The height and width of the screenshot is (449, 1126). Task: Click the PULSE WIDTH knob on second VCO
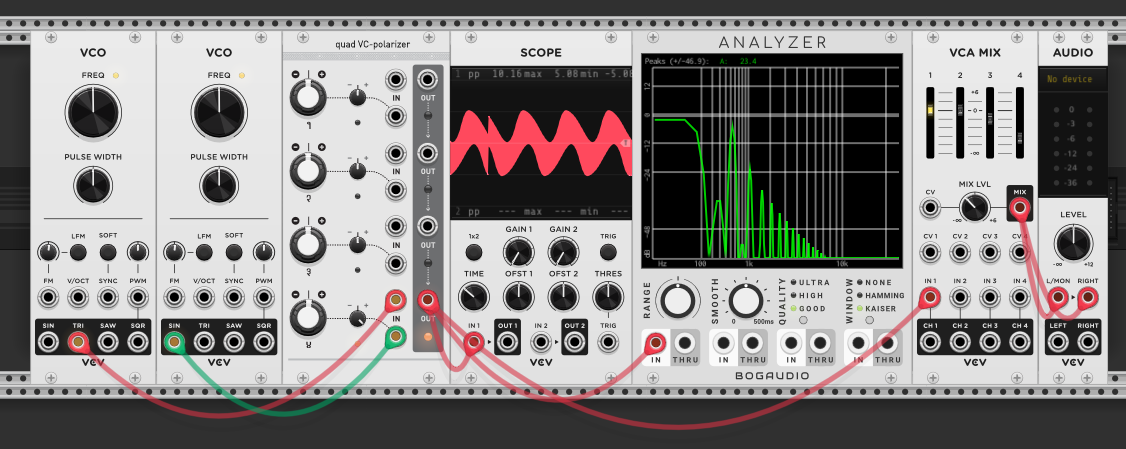[x=219, y=185]
